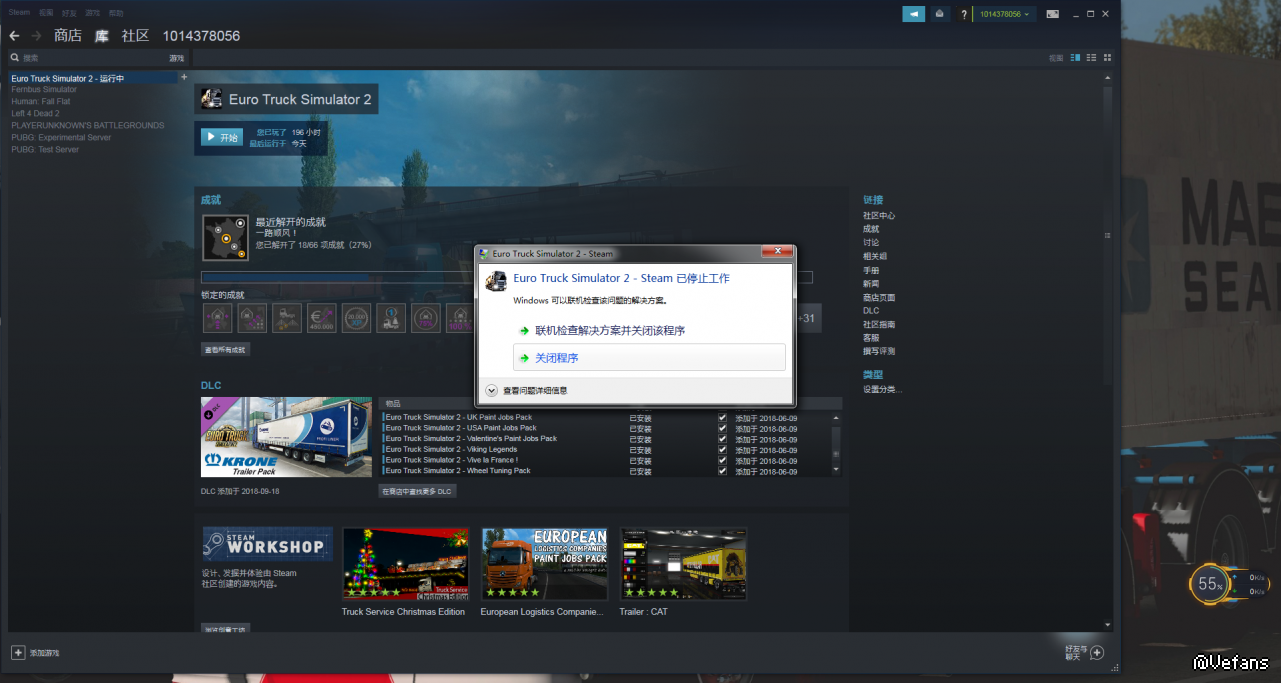Viewport: 1281px width, 683px height.
Task: Open the 视图 menu in the menu bar
Action: point(46,13)
